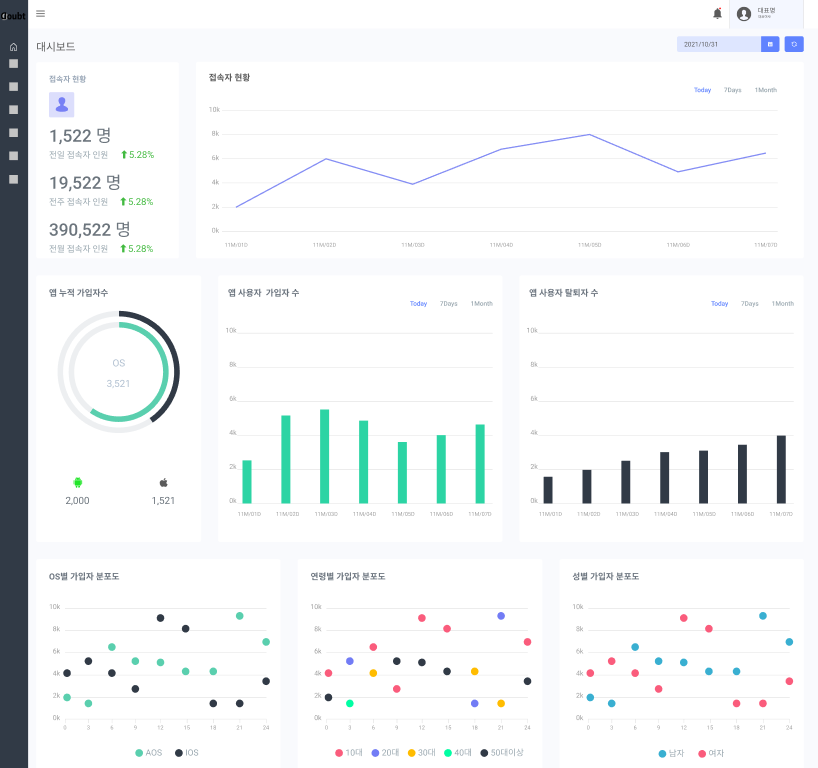Click the 1,522 명 visitor count
Image resolution: width=818 pixels, height=768 pixels.
80,136
